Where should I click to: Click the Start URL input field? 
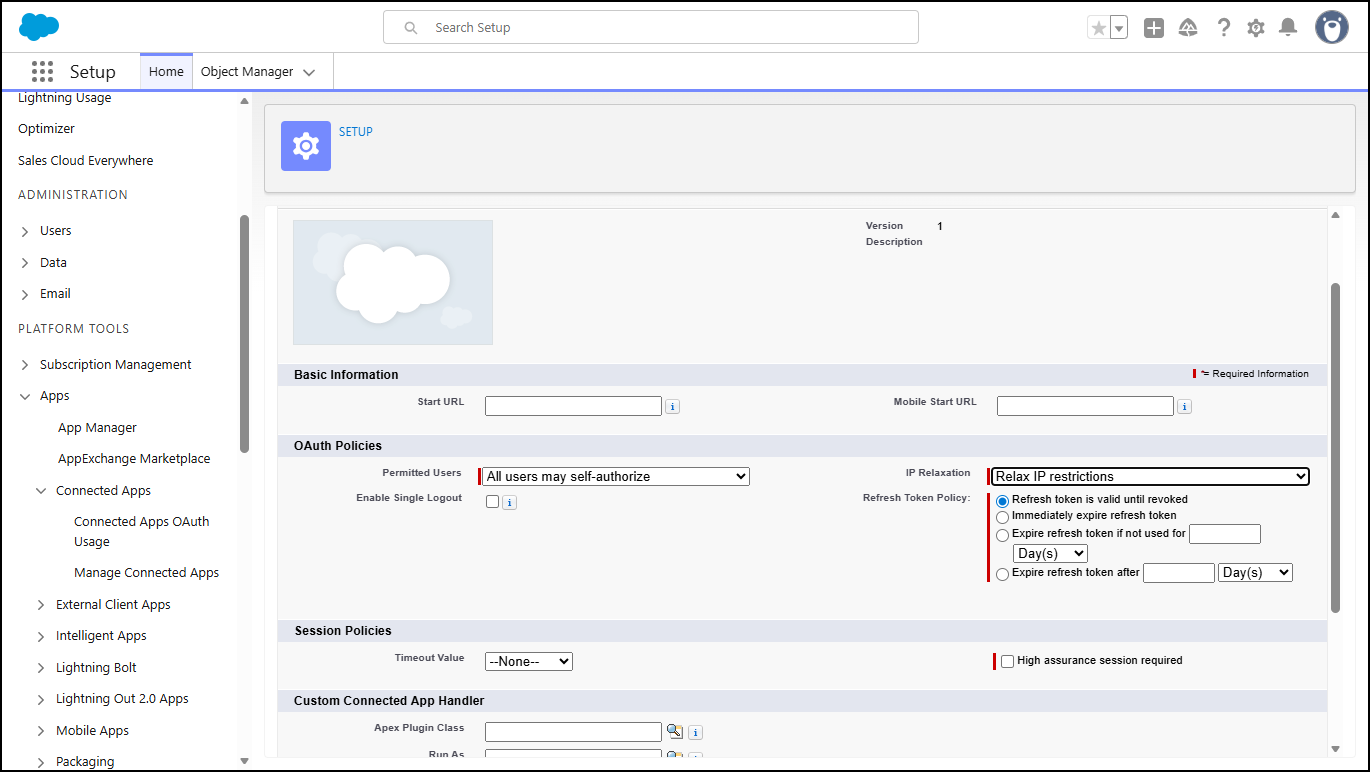[573, 406]
